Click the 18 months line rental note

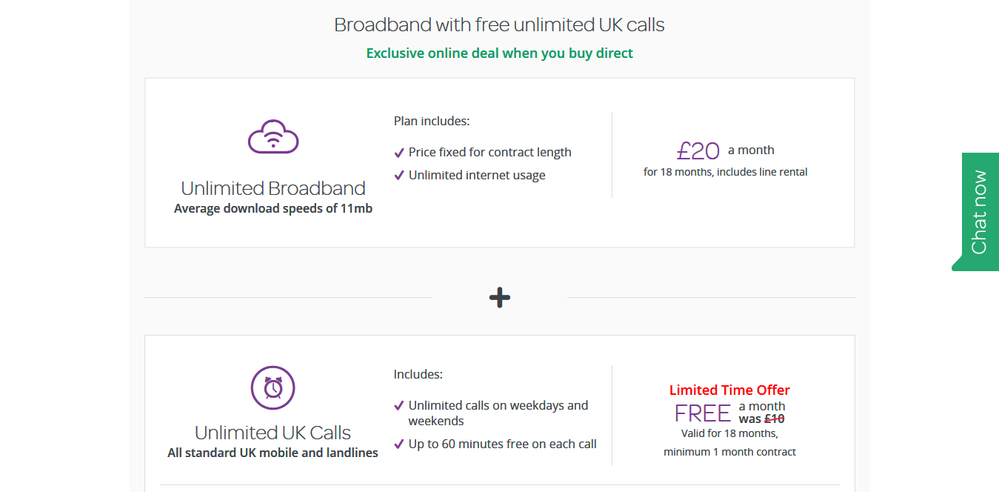coord(725,172)
